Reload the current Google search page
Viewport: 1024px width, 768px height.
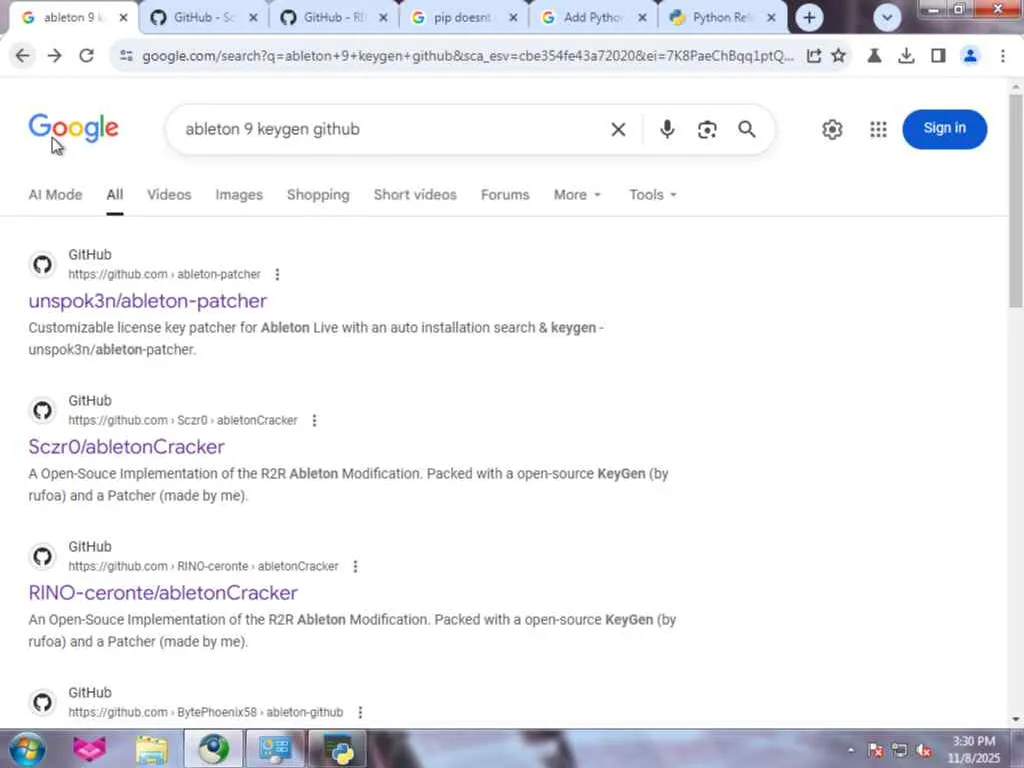click(x=86, y=56)
